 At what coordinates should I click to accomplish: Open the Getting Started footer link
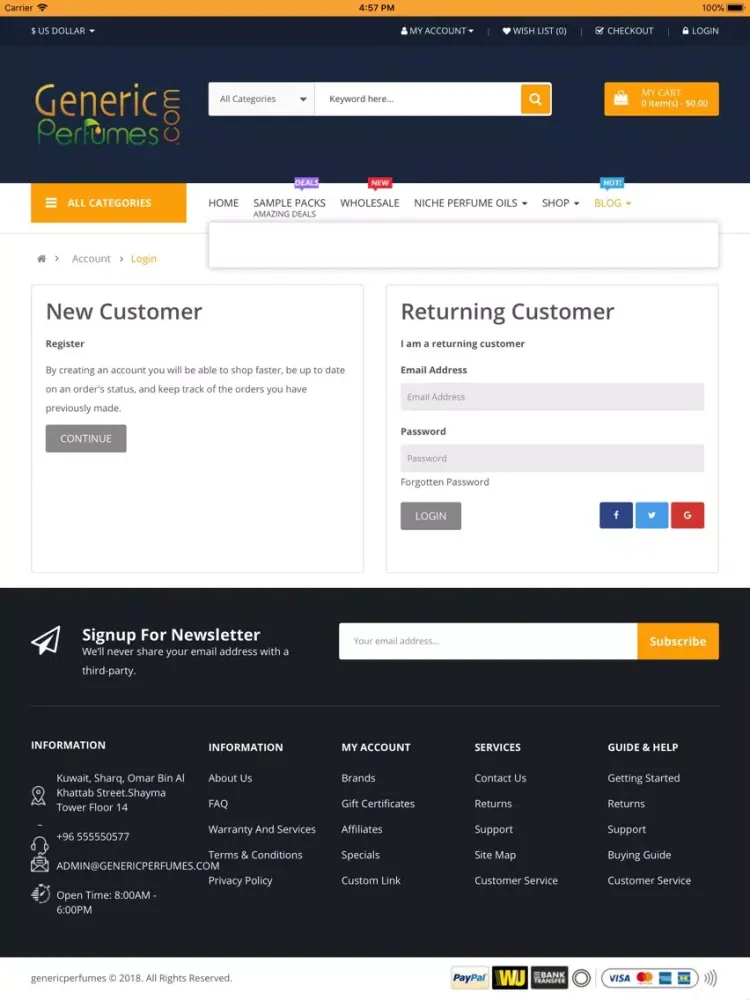tap(643, 778)
